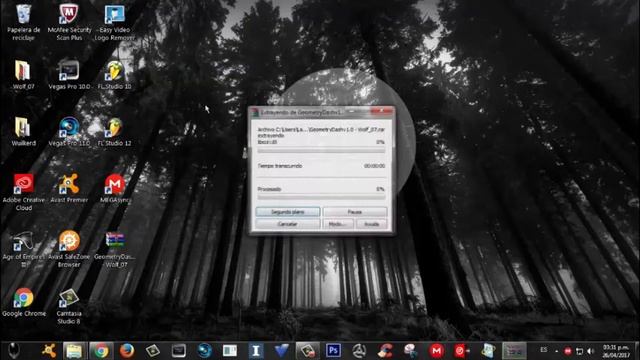This screenshot has height=360, width=640.
Task: Open Google Chrome desktop shortcut
Action: pyautogui.click(x=23, y=302)
